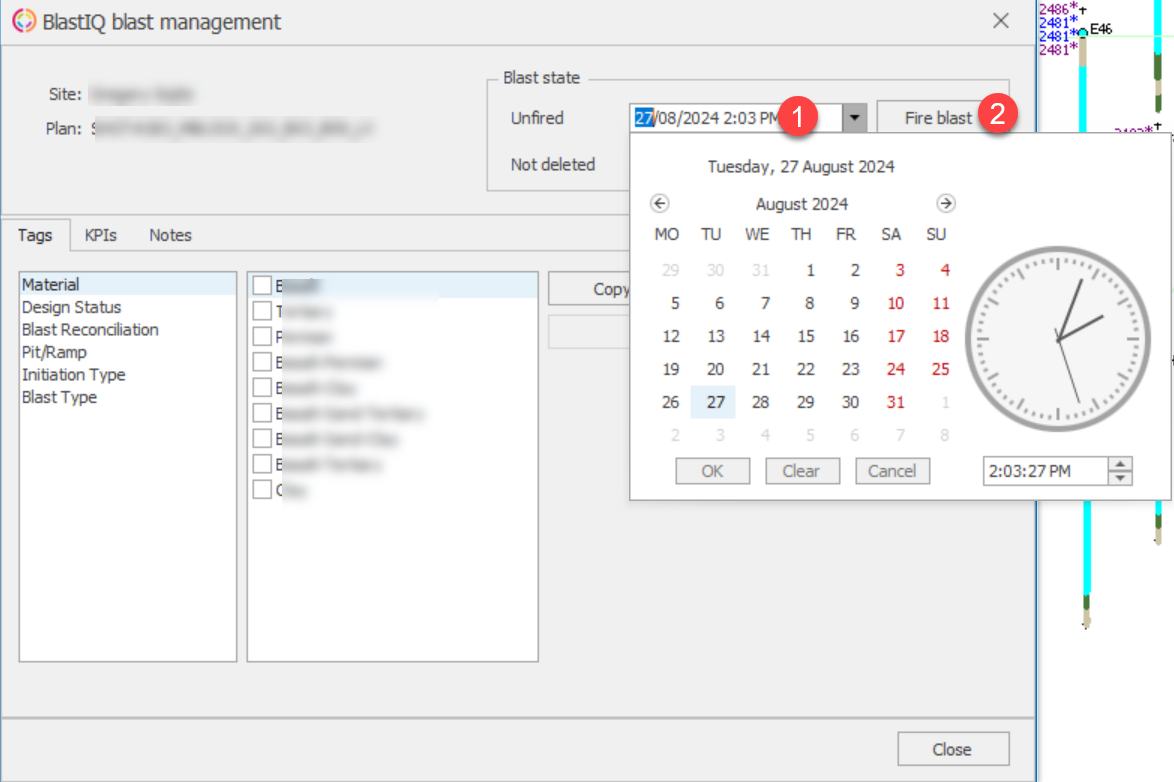
Task: Select August 28 in the calendar
Action: pyautogui.click(x=761, y=402)
